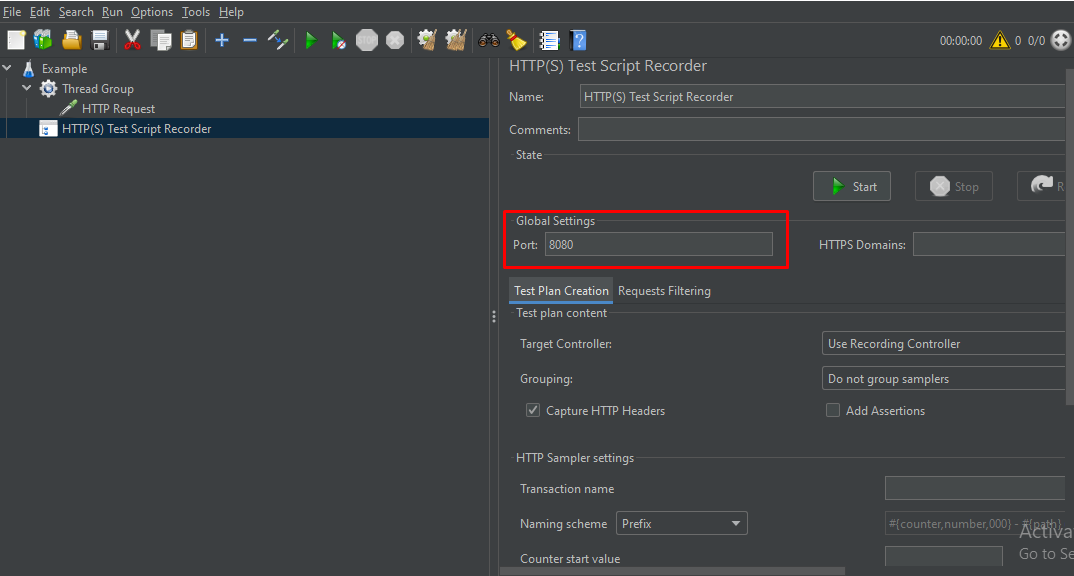
Task: Open the File menu
Action: coord(12,12)
